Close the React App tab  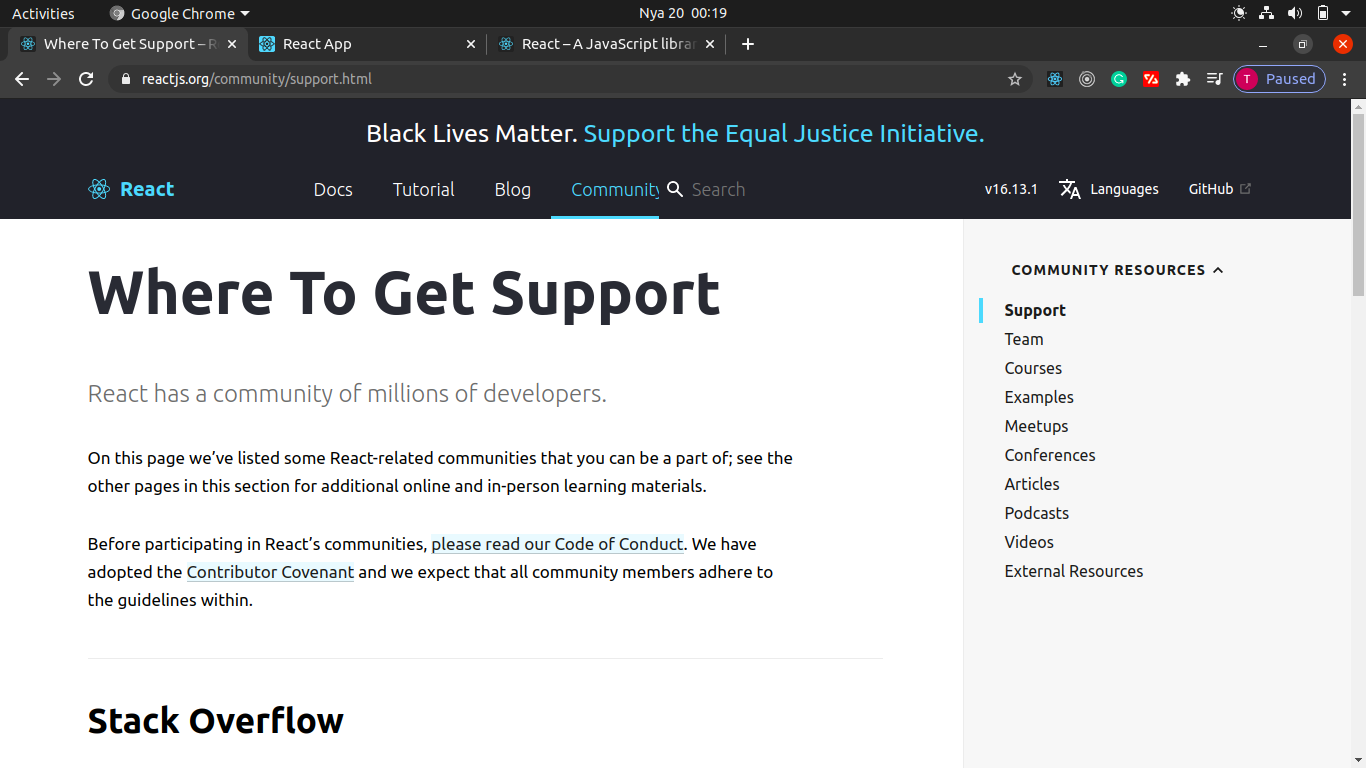pos(472,44)
